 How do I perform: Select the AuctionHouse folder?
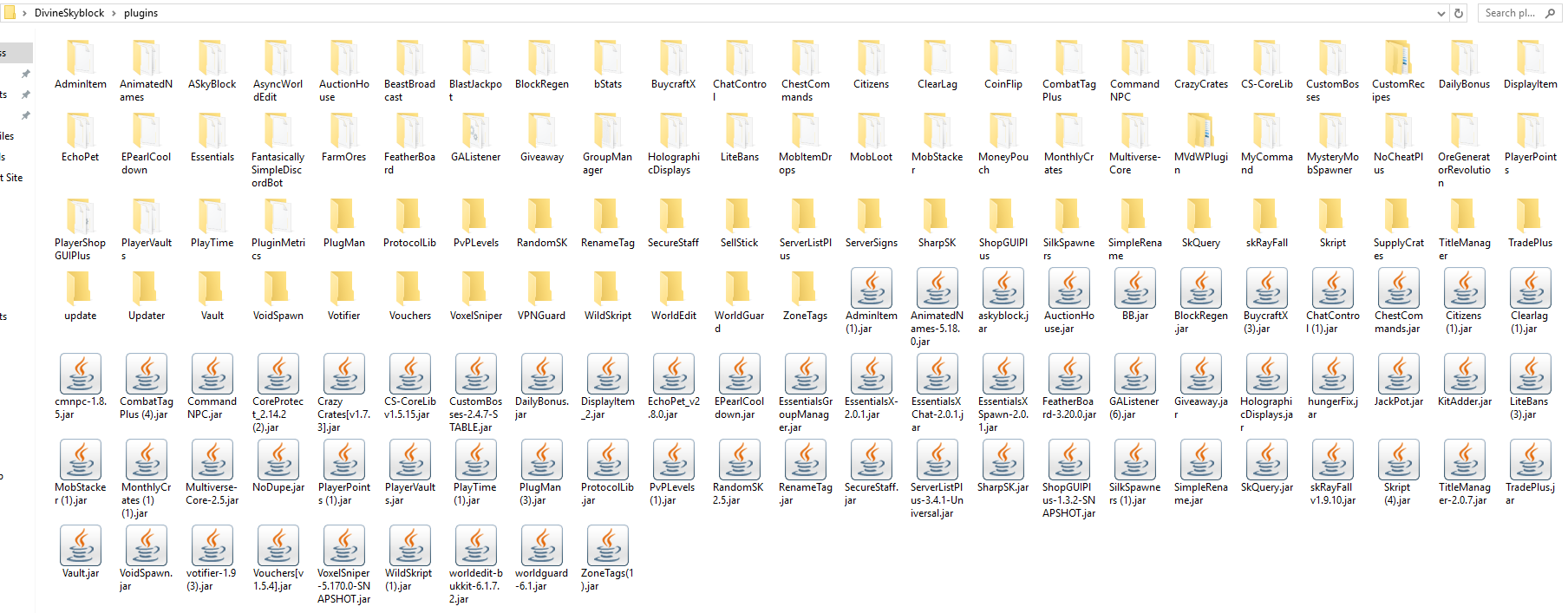point(344,70)
